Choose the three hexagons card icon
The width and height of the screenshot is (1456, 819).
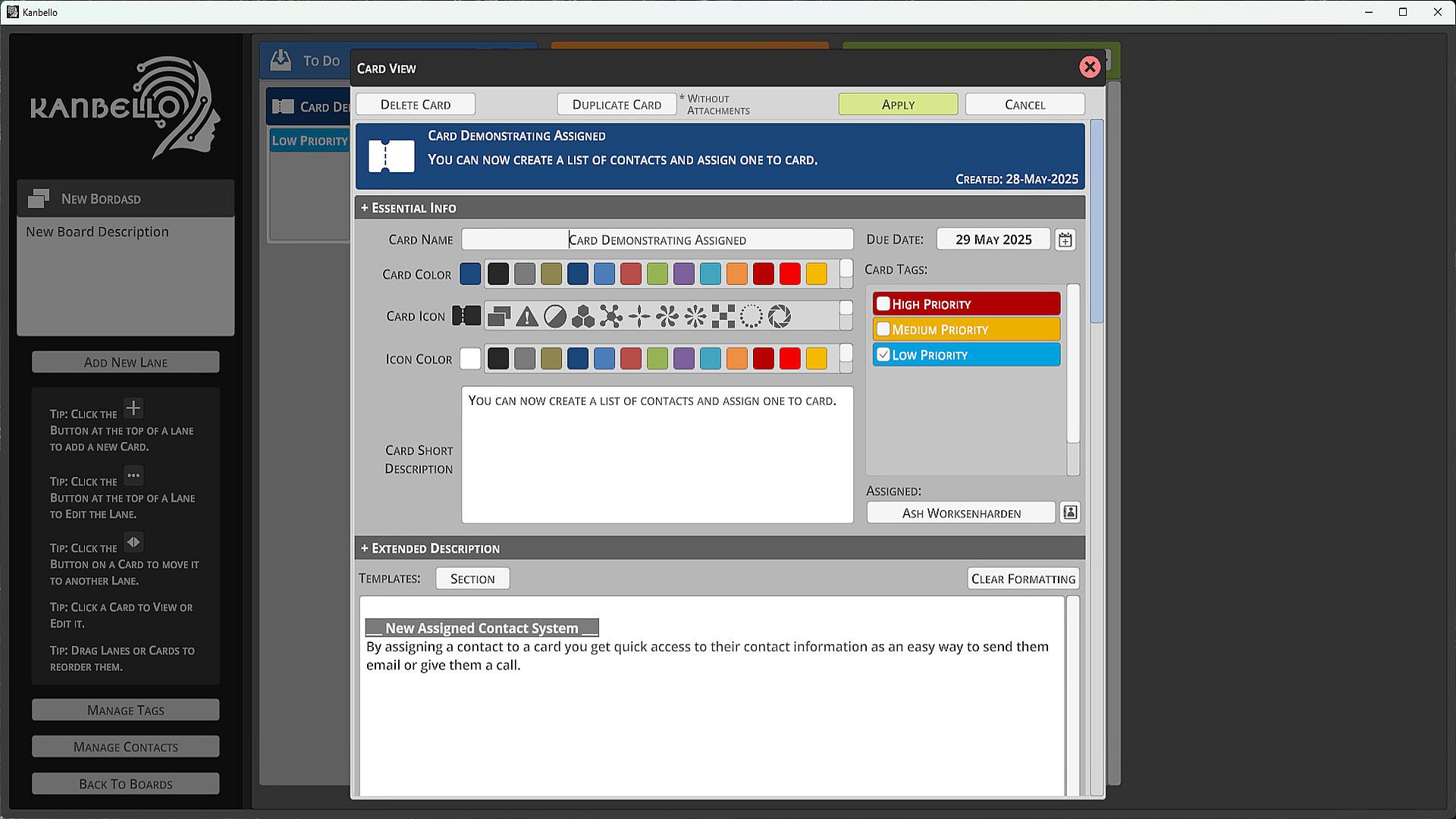(x=582, y=316)
